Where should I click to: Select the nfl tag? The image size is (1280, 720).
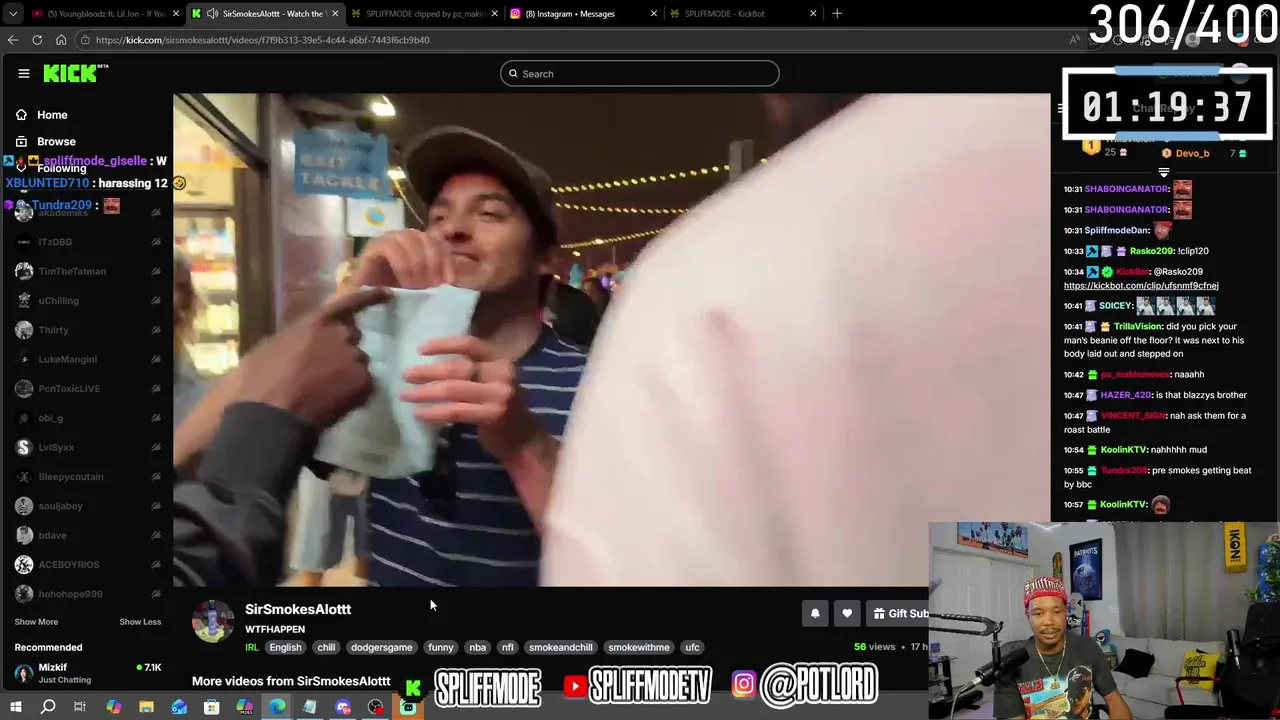click(x=507, y=647)
